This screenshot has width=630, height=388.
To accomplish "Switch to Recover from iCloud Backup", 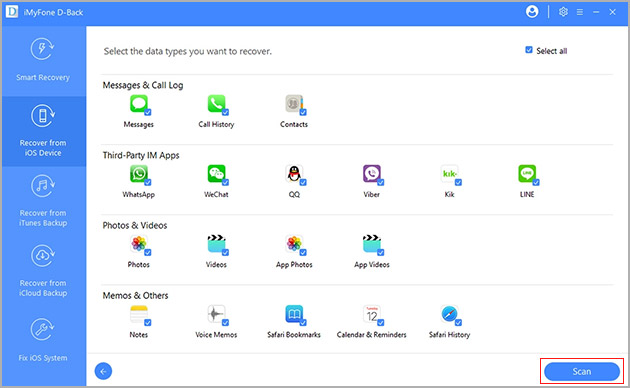I will [43, 271].
